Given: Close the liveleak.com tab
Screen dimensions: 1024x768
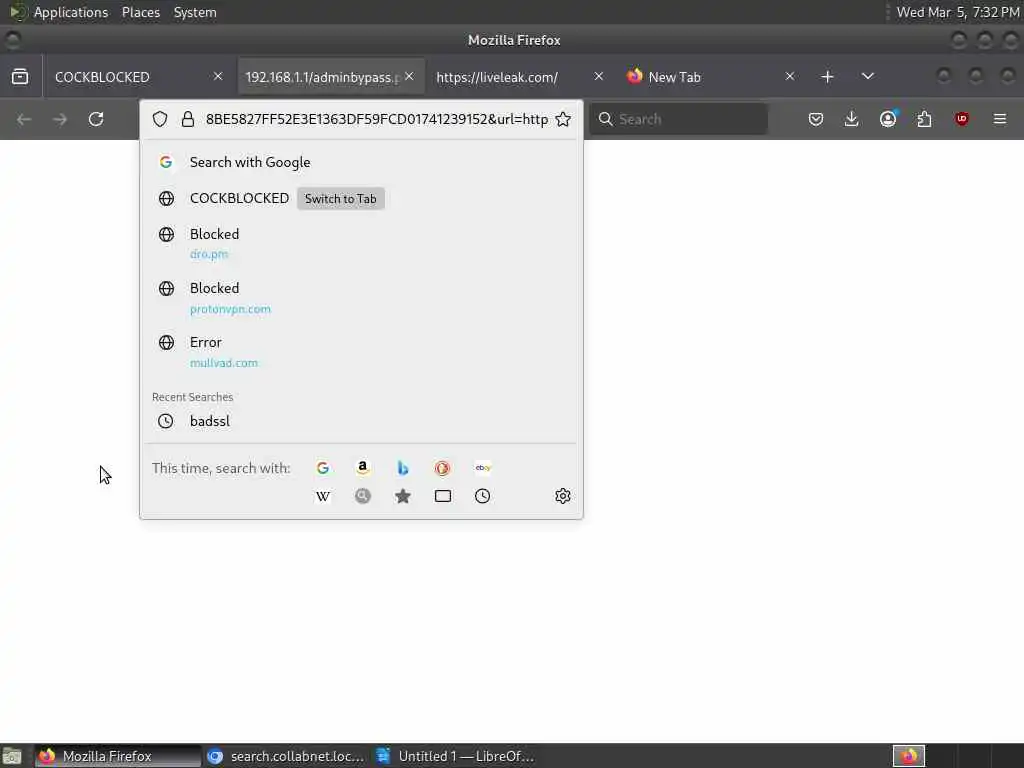Looking at the screenshot, I should (599, 76).
